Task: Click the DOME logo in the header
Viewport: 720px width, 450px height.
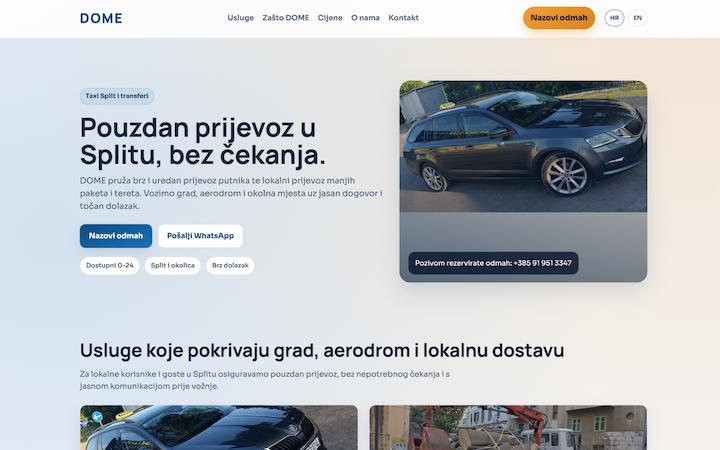Action: pos(101,18)
